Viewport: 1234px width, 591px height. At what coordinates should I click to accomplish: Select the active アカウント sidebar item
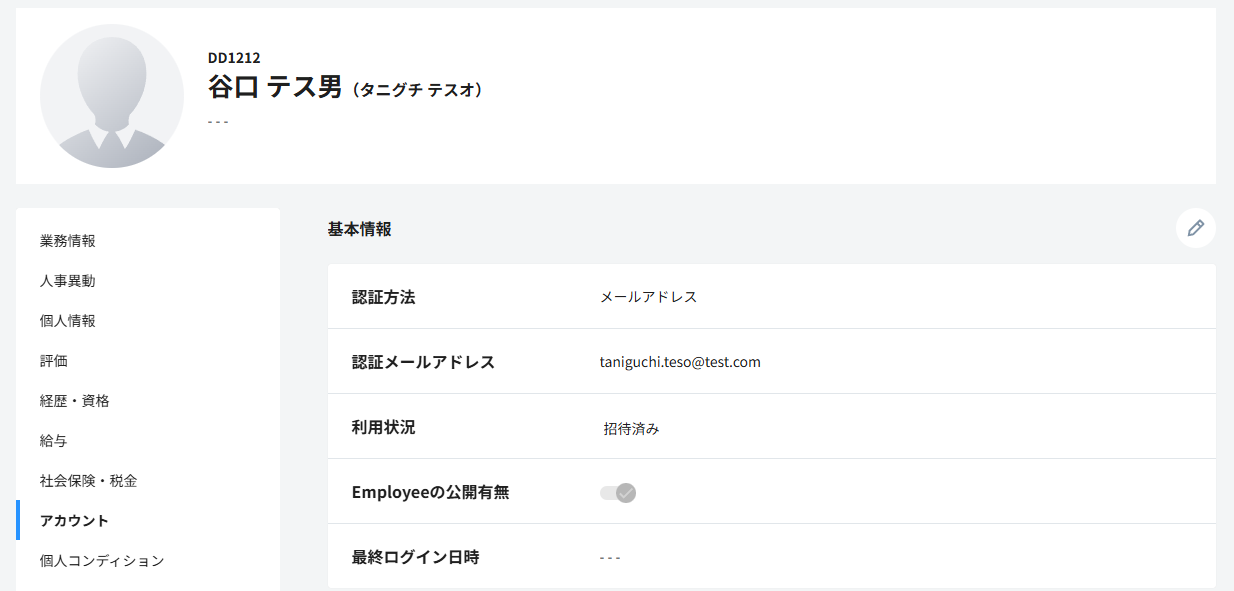[74, 521]
